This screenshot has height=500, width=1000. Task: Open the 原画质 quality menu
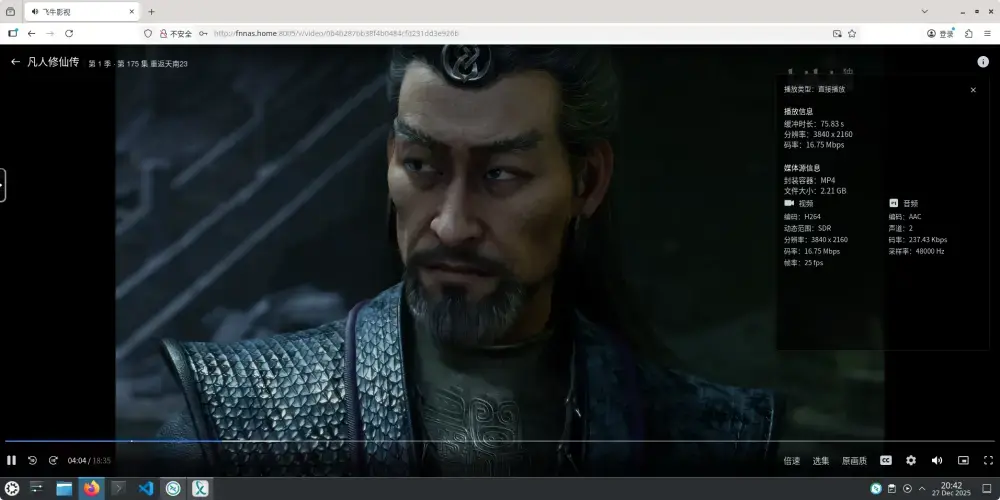[x=854, y=461]
